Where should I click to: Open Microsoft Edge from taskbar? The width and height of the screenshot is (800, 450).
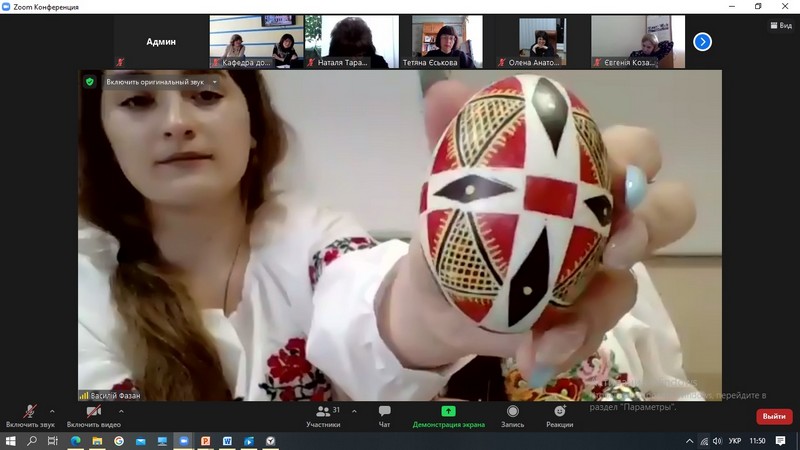76,441
